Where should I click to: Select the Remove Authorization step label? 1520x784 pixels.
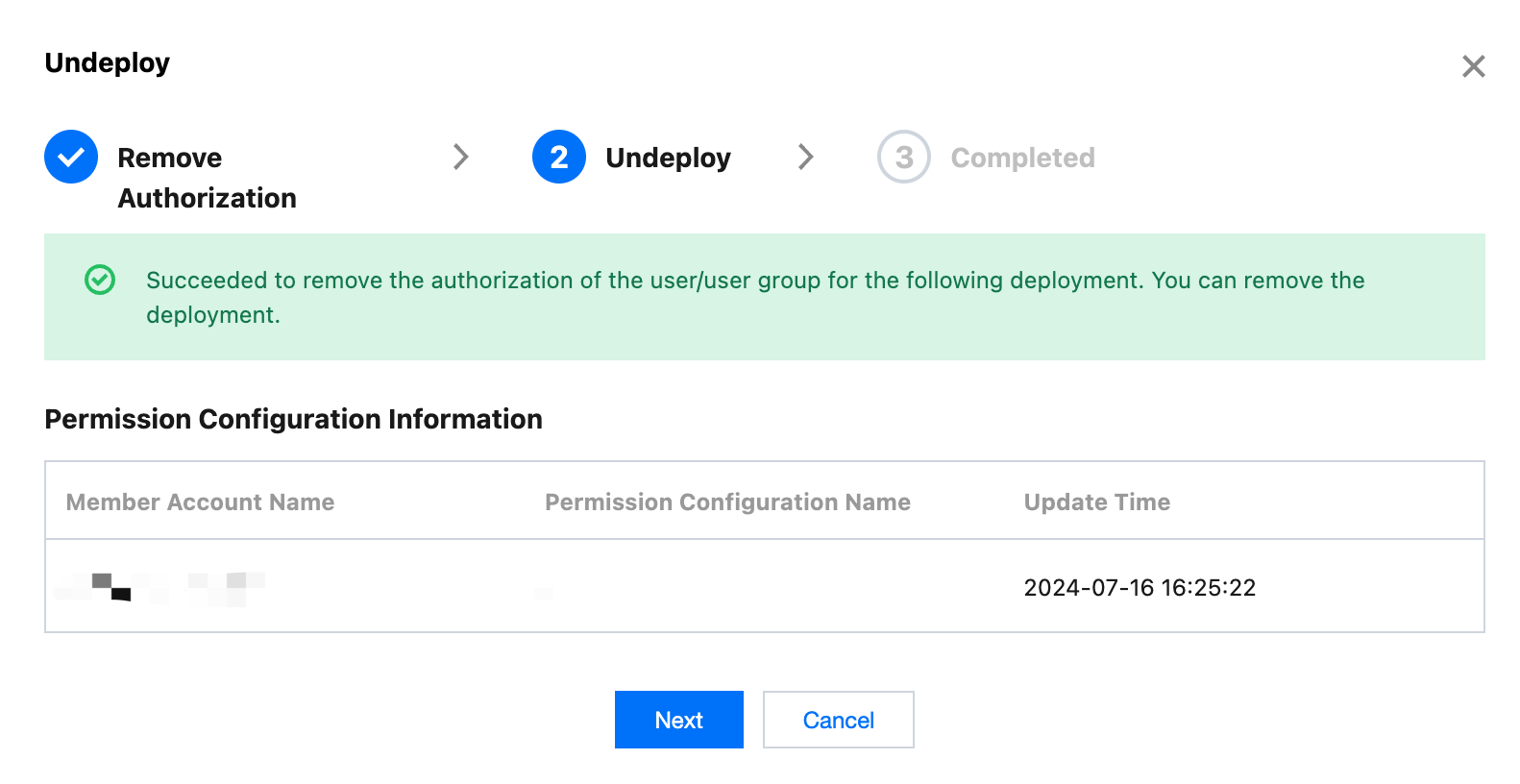pyautogui.click(x=207, y=178)
